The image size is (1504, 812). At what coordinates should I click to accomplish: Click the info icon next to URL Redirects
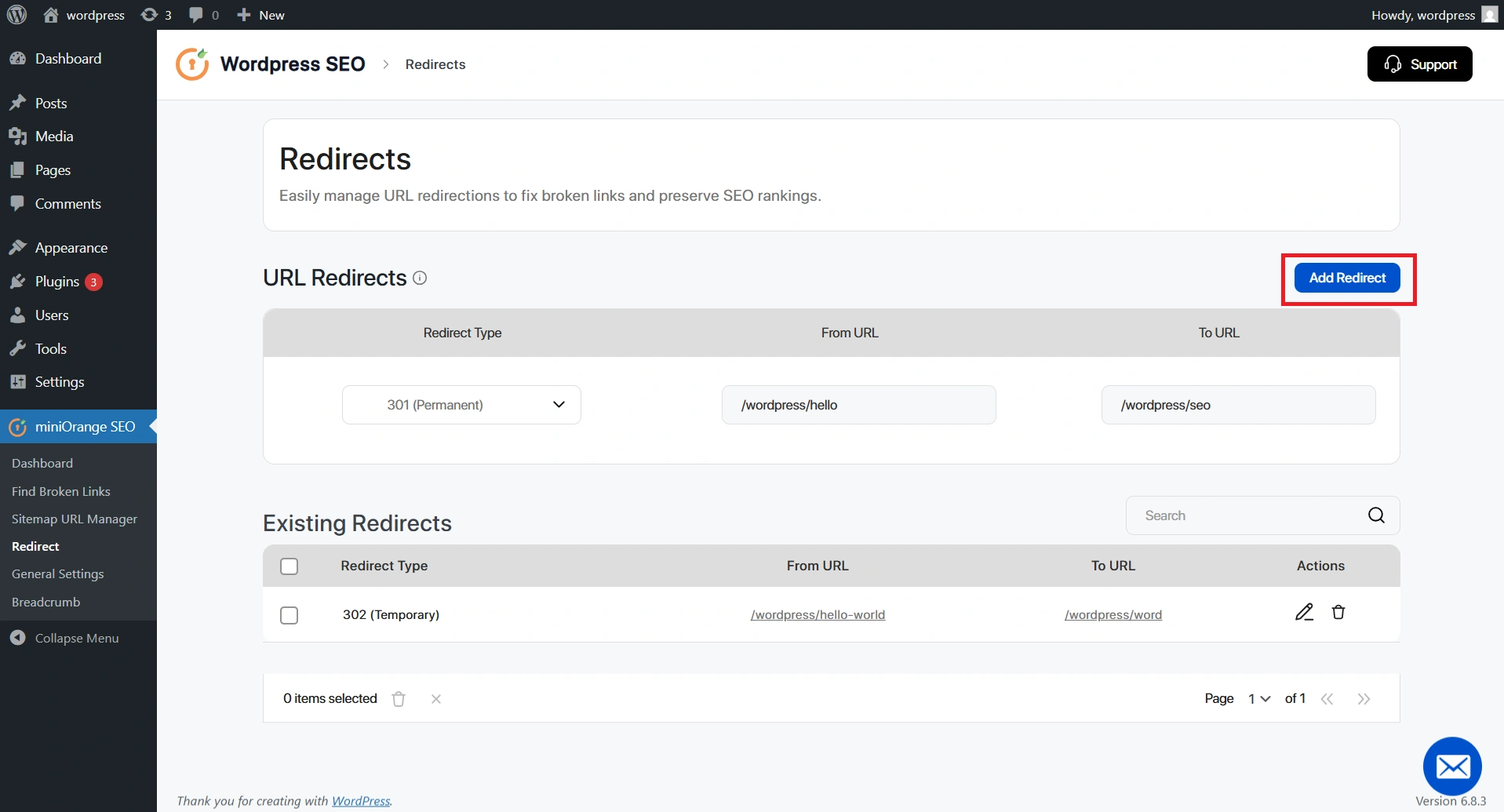[x=420, y=278]
